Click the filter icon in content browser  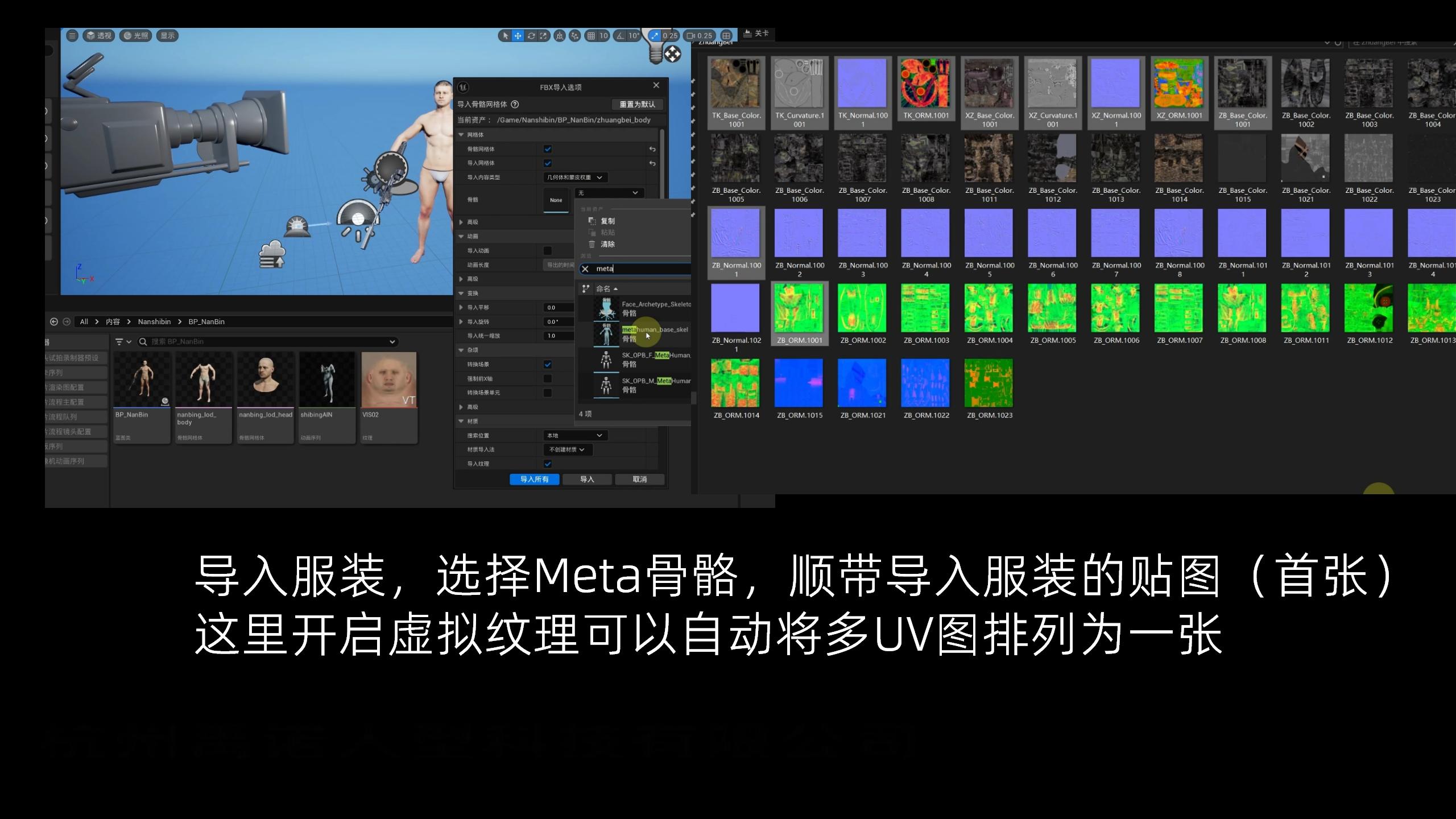tap(119, 342)
